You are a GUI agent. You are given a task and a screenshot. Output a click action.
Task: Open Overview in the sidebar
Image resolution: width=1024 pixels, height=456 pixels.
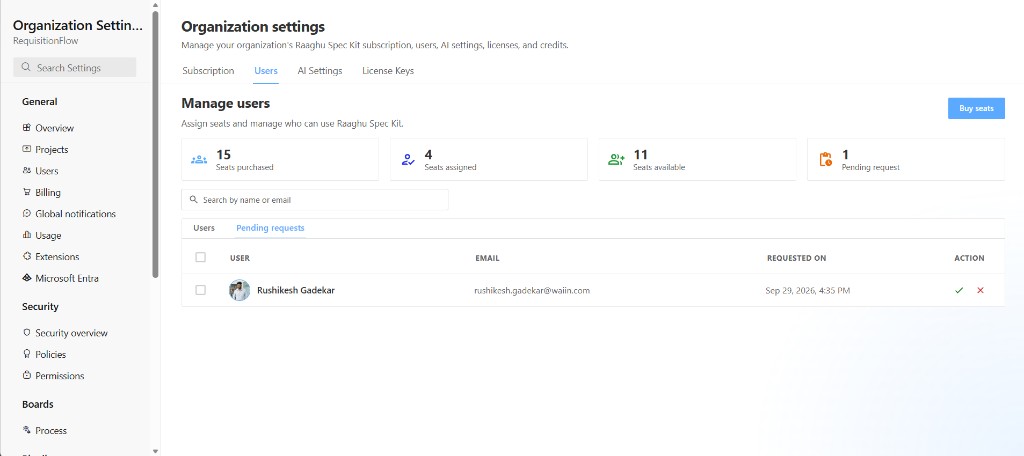pos(54,128)
